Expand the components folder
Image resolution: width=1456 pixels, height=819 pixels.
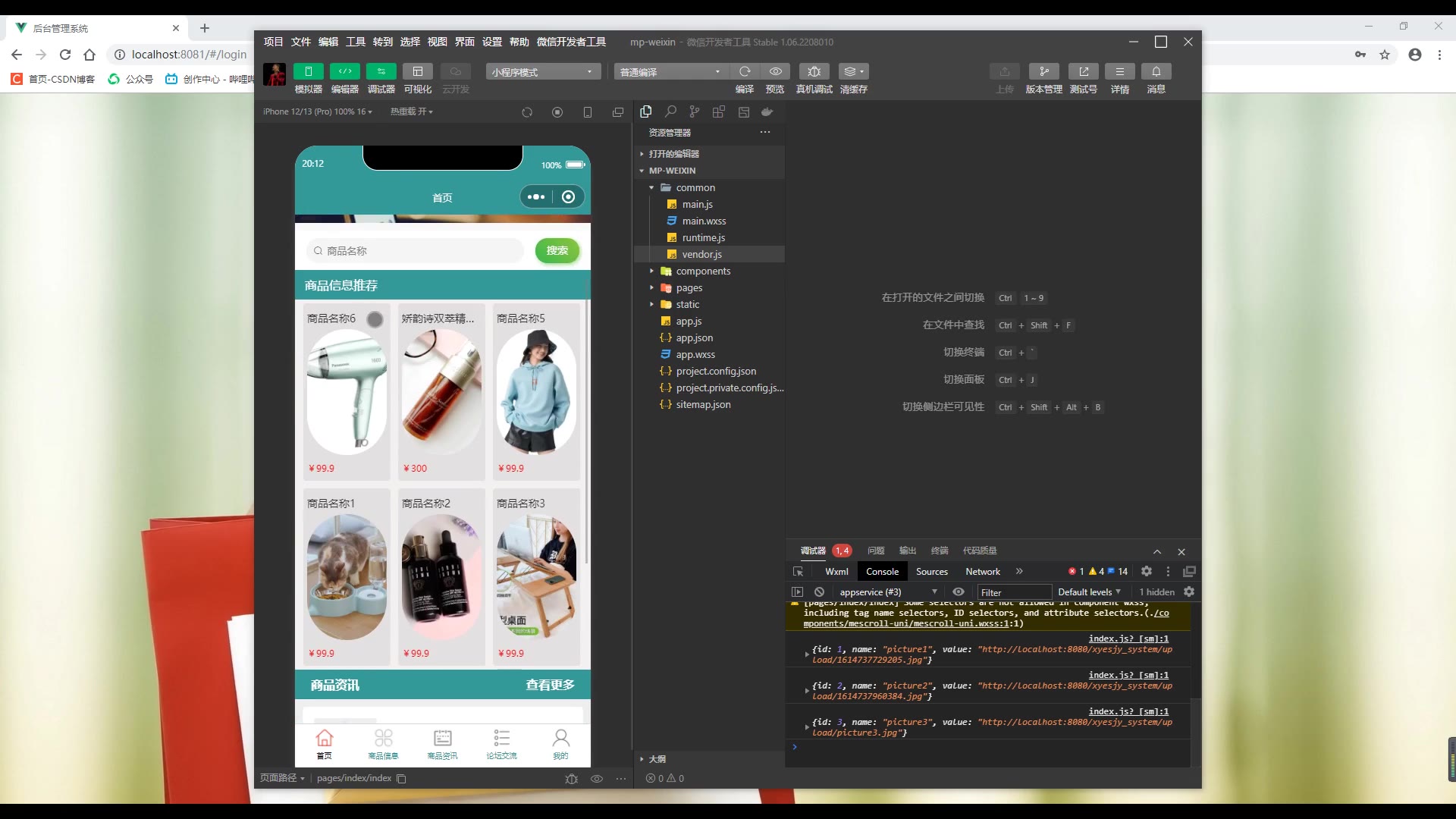tap(709, 271)
